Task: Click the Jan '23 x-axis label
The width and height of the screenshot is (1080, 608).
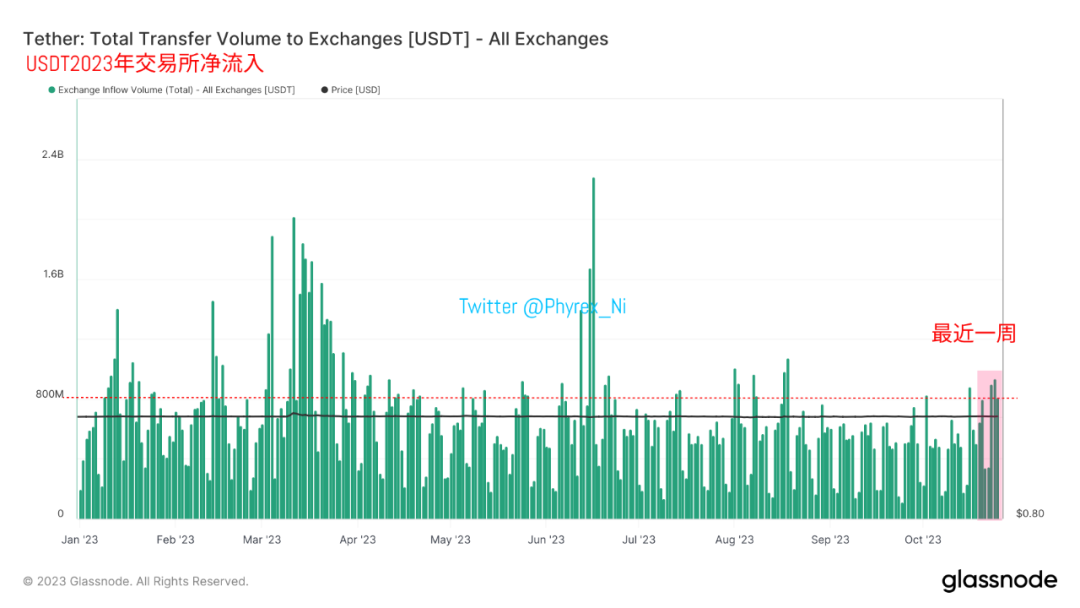Action: (79, 540)
